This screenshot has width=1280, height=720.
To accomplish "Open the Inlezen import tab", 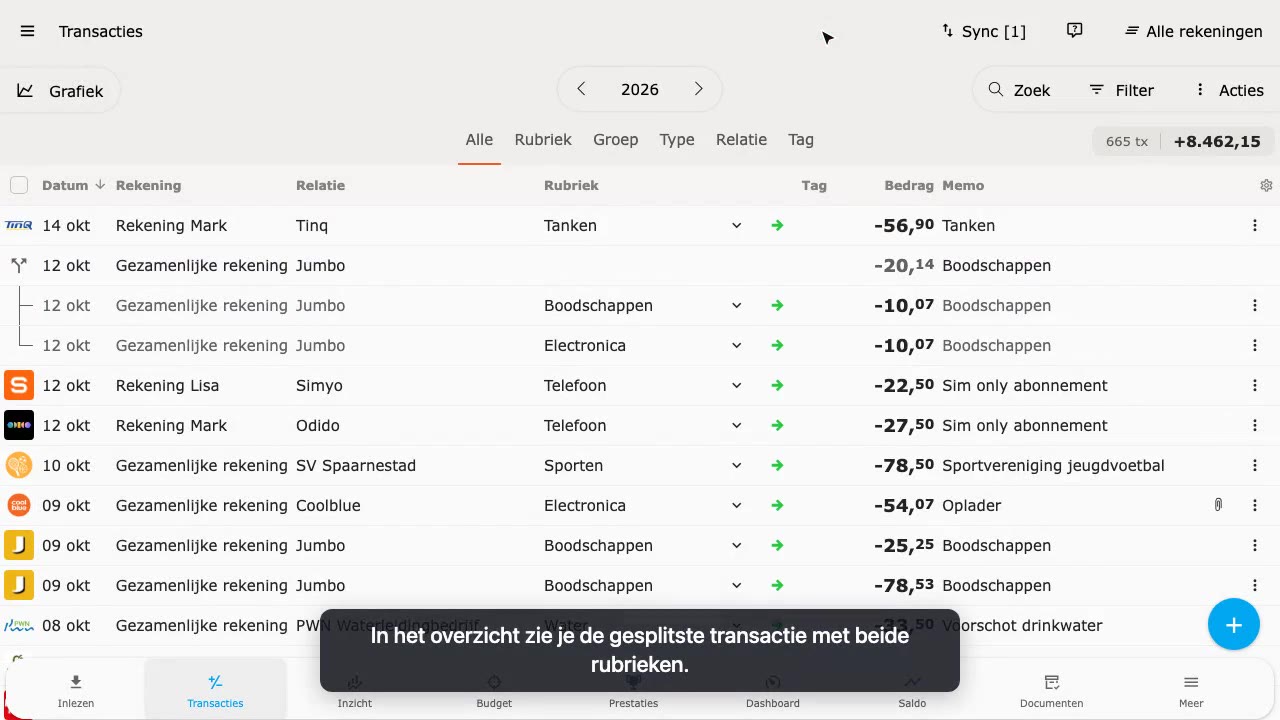I will (76, 690).
